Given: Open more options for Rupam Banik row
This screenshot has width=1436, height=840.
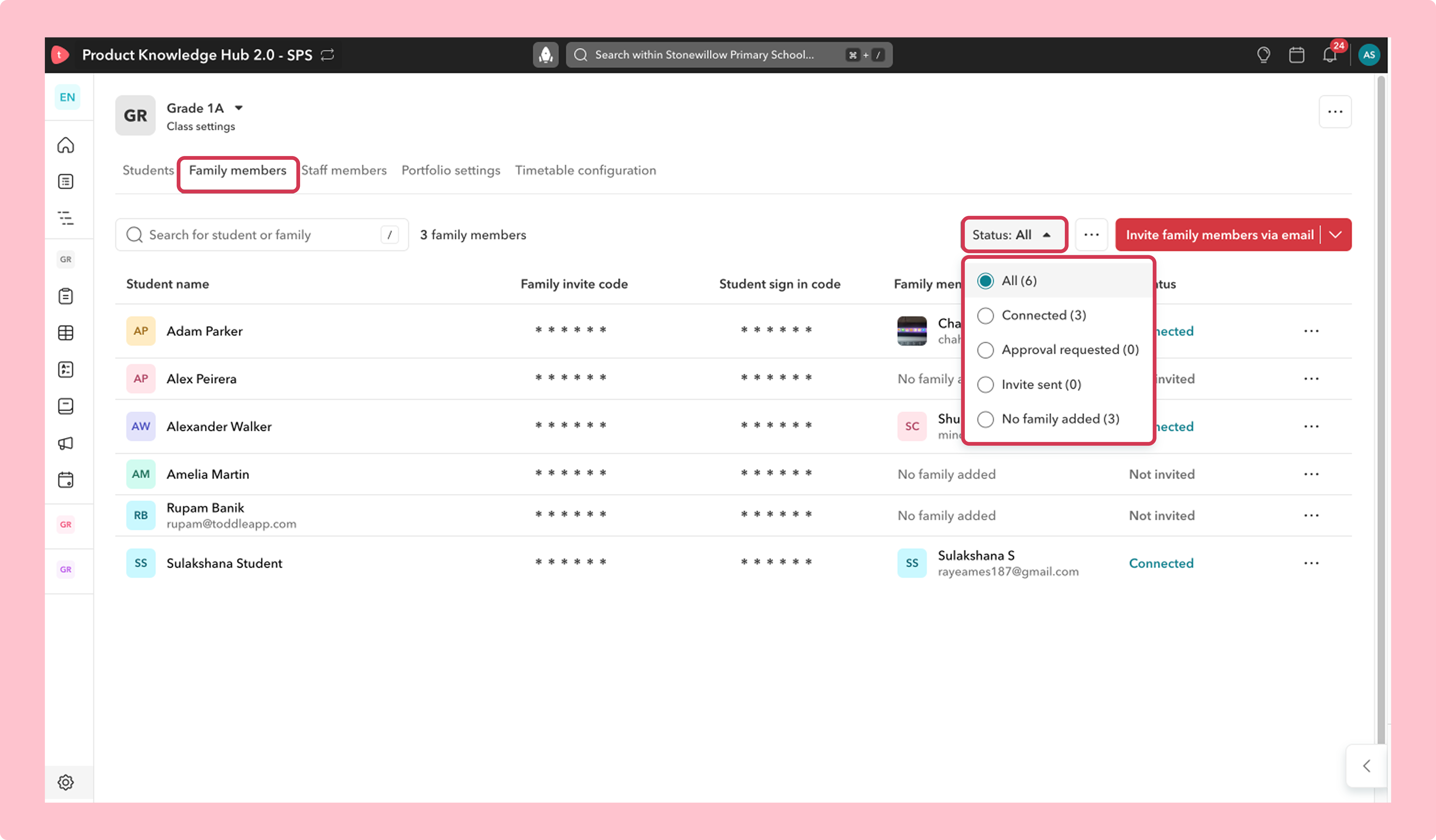Looking at the screenshot, I should 1311,515.
